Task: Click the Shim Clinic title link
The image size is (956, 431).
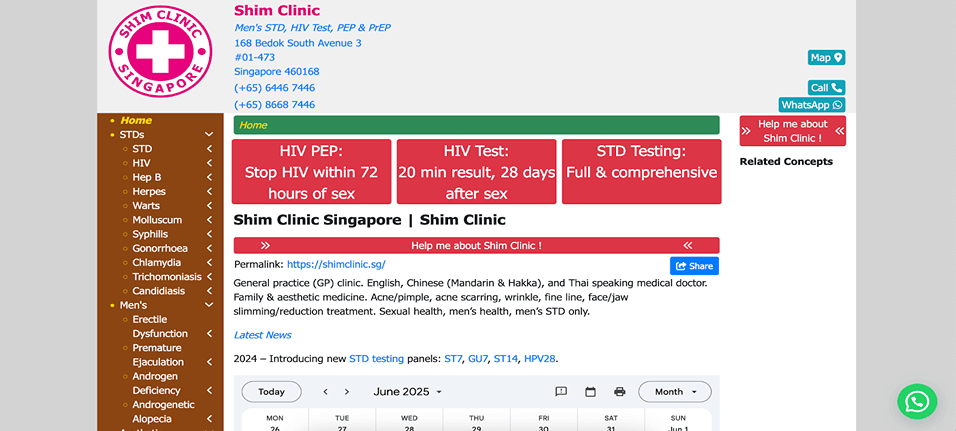Action: pos(277,10)
